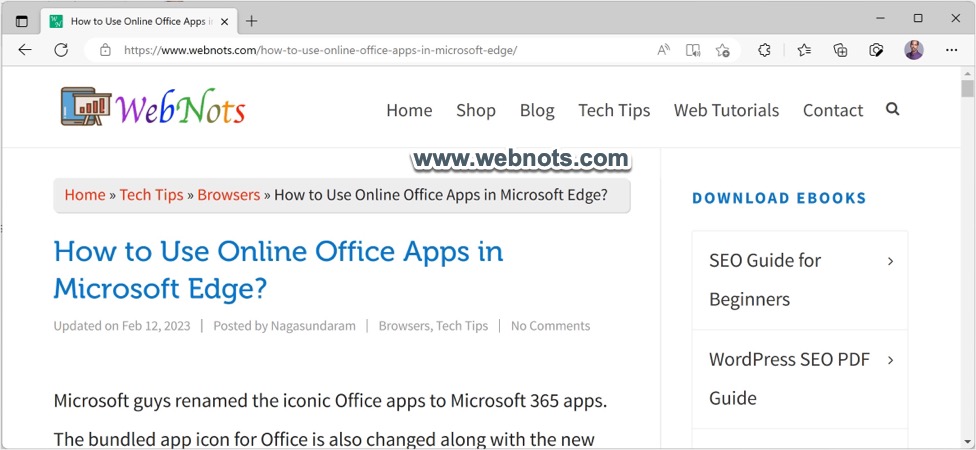Image resolution: width=976 pixels, height=450 pixels.
Task: Click the Browsers category link under title
Action: click(404, 326)
